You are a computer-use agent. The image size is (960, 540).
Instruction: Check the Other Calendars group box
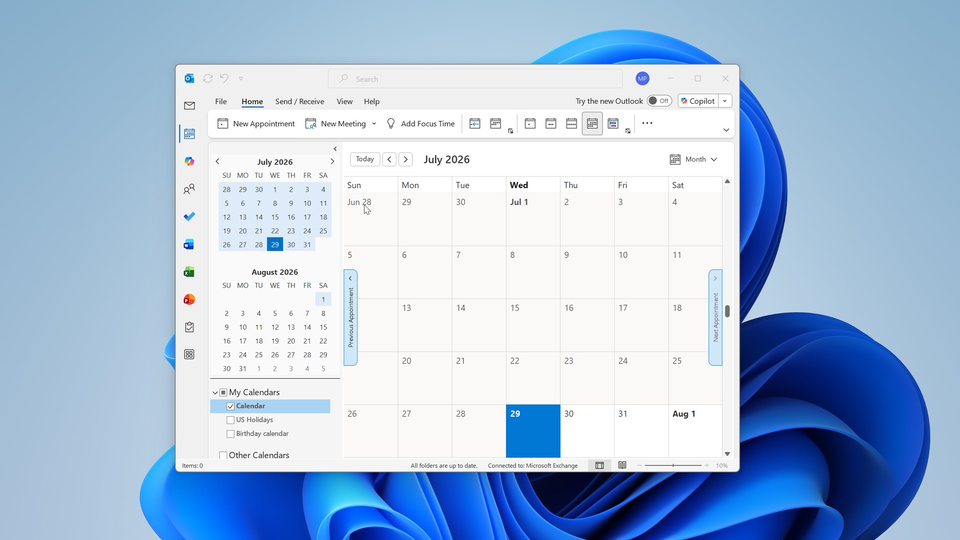[x=223, y=455]
